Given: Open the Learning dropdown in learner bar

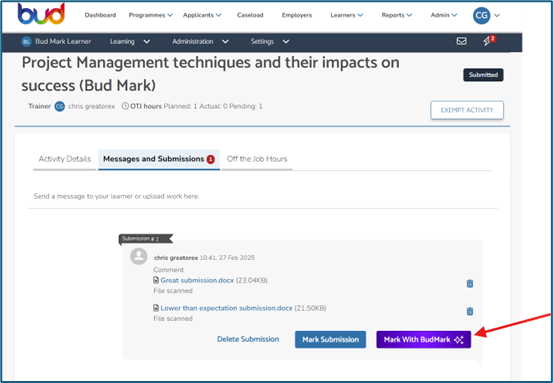Looking at the screenshot, I should coord(130,42).
